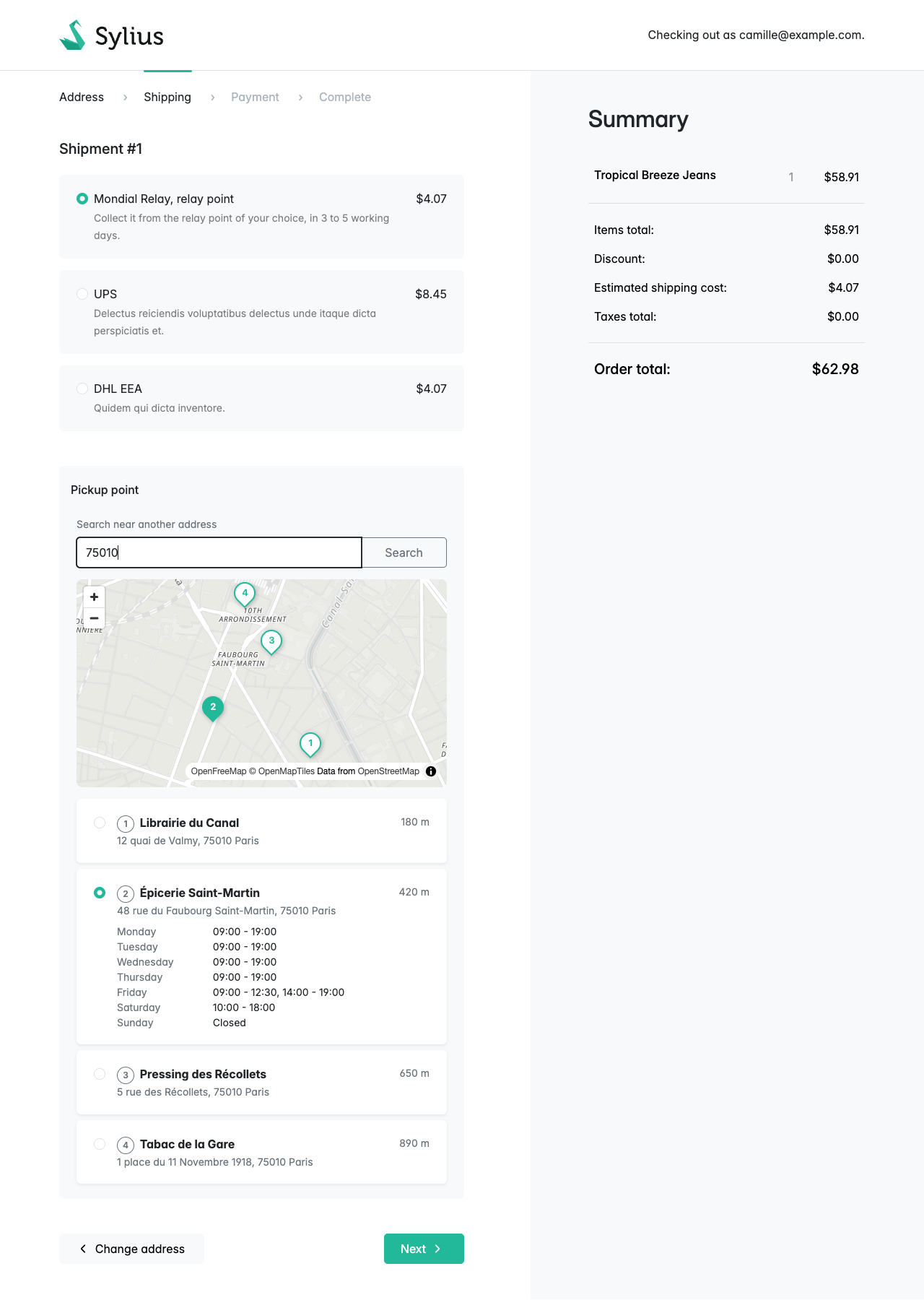Open the OpenFreeMap attribution link
Image resolution: width=924 pixels, height=1300 pixels.
pyautogui.click(x=219, y=771)
